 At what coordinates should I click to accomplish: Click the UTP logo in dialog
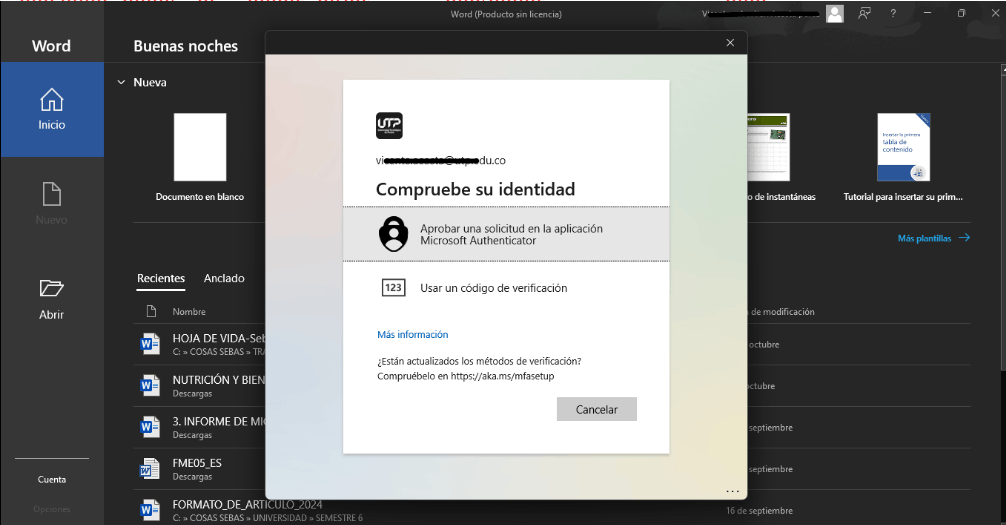coord(389,126)
